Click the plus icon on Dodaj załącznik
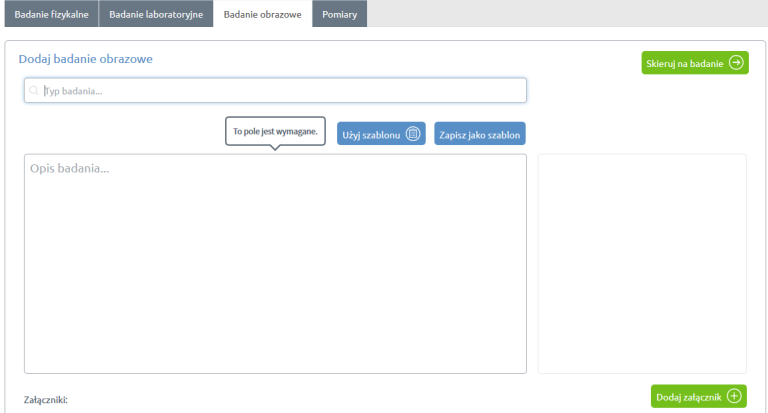The height and width of the screenshot is (413, 768). [x=735, y=397]
